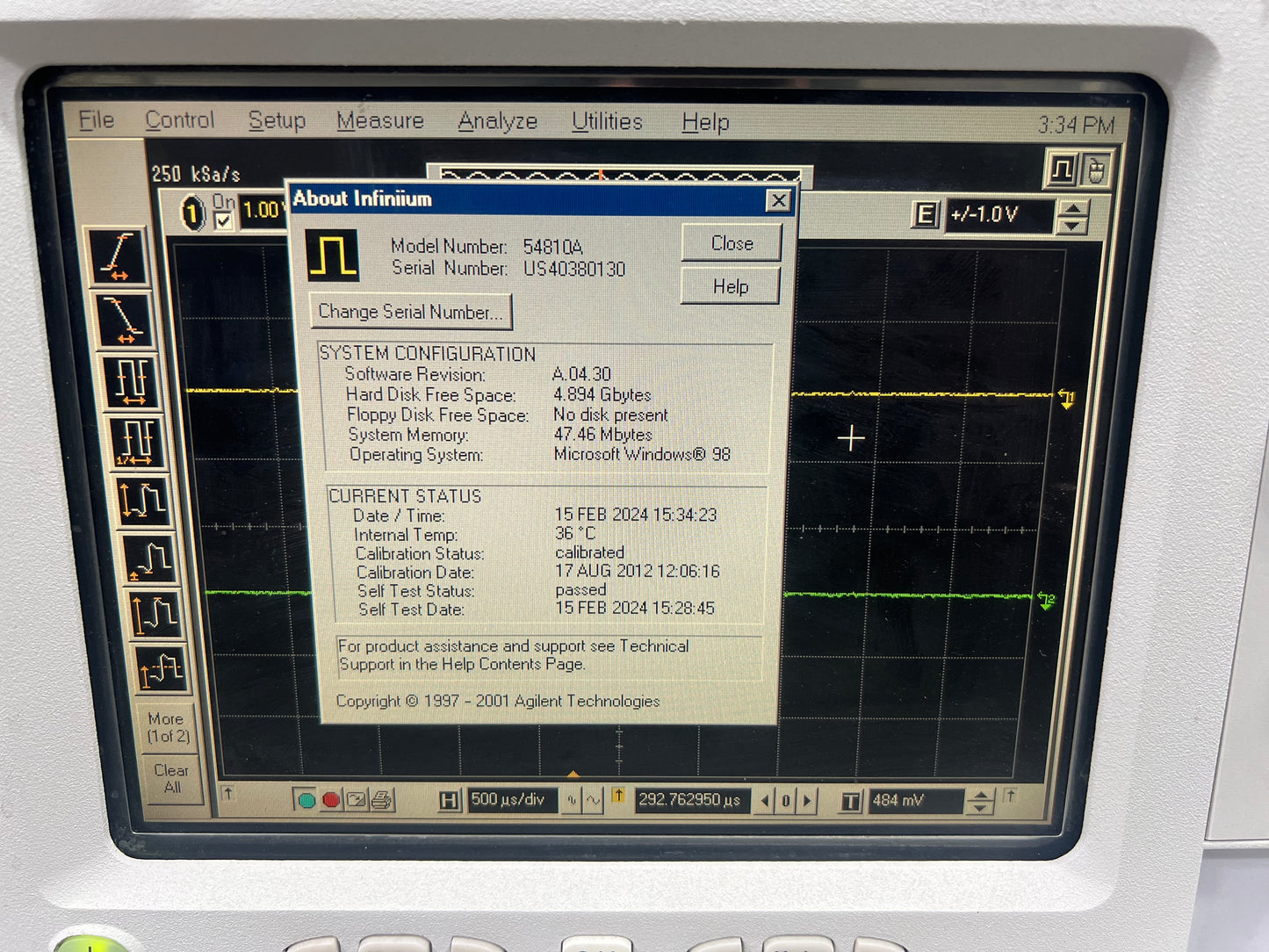Click the red Stop acquisition button
Viewport: 1269px width, 952px height.
[331, 800]
